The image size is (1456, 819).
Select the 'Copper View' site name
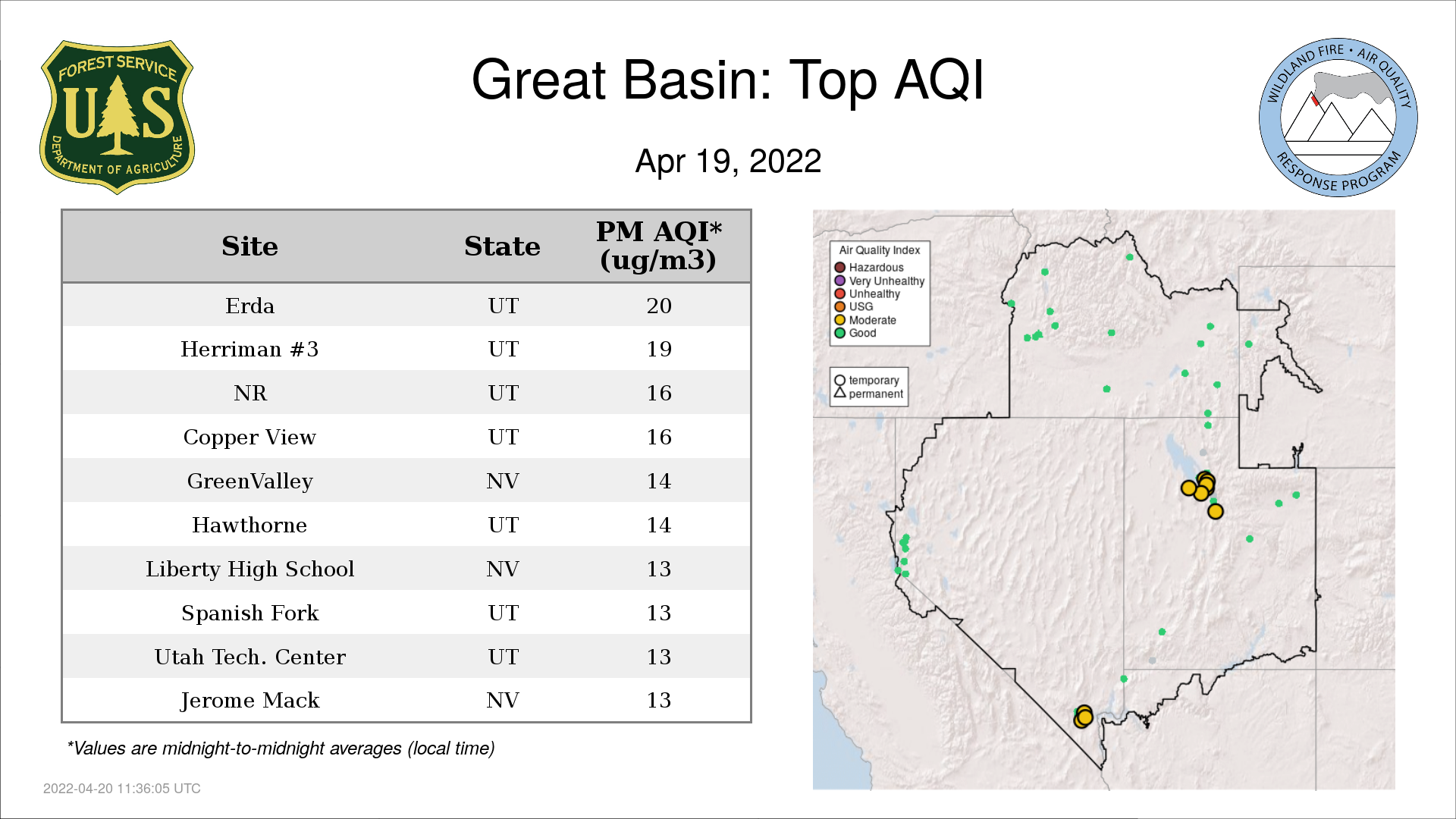pyautogui.click(x=249, y=438)
